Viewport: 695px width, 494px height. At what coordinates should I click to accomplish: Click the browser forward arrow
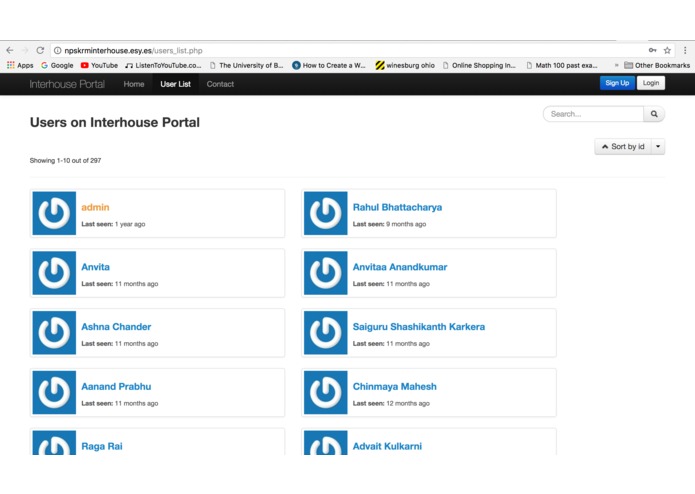(25, 51)
